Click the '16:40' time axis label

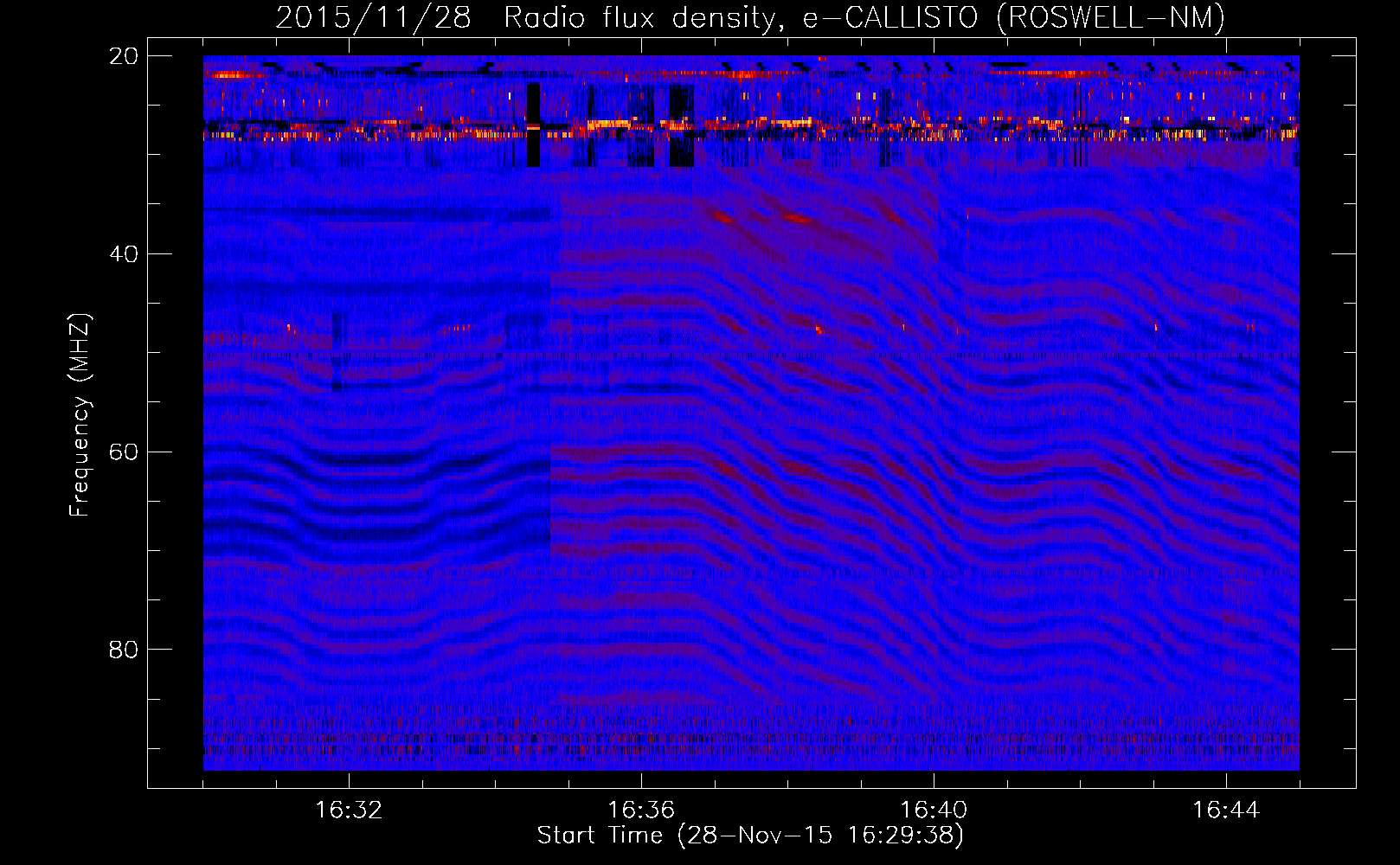pyautogui.click(x=934, y=811)
